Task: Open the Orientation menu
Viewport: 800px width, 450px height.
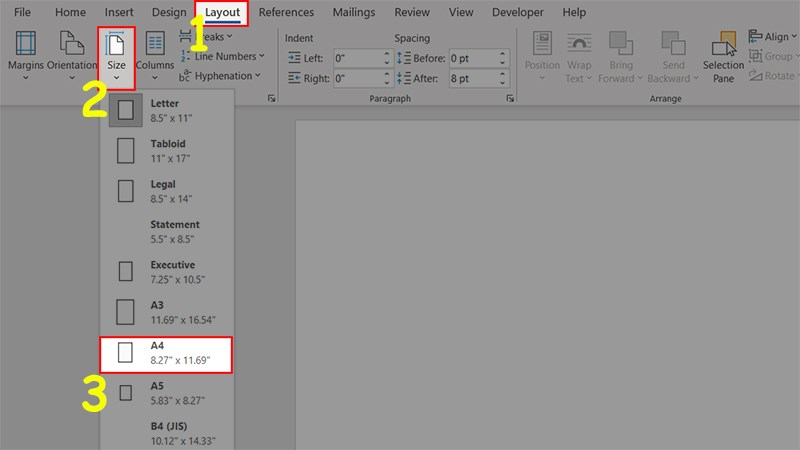Action: (72, 56)
